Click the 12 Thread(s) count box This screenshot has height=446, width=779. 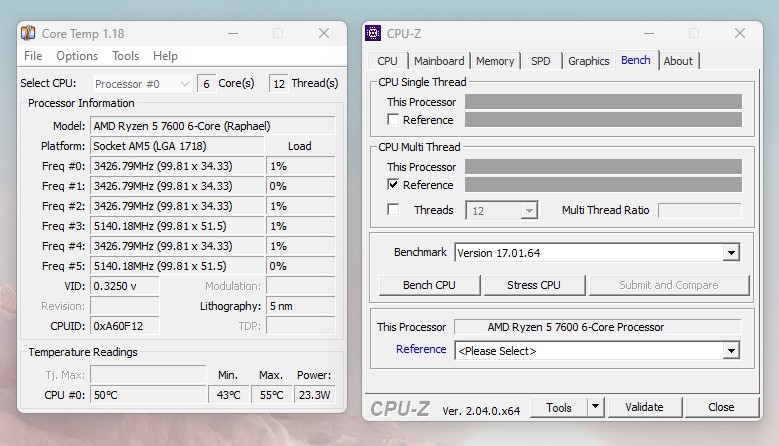(x=279, y=83)
